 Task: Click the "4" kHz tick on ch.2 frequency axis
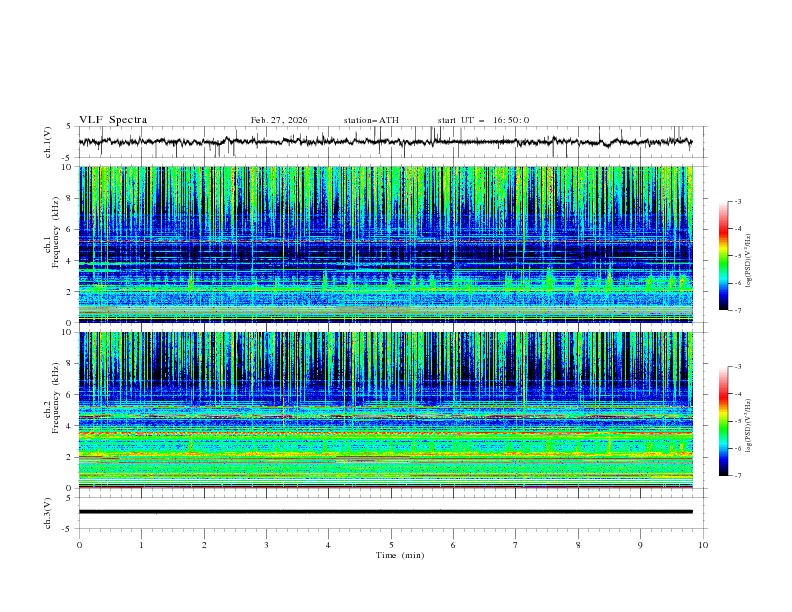tap(70, 426)
